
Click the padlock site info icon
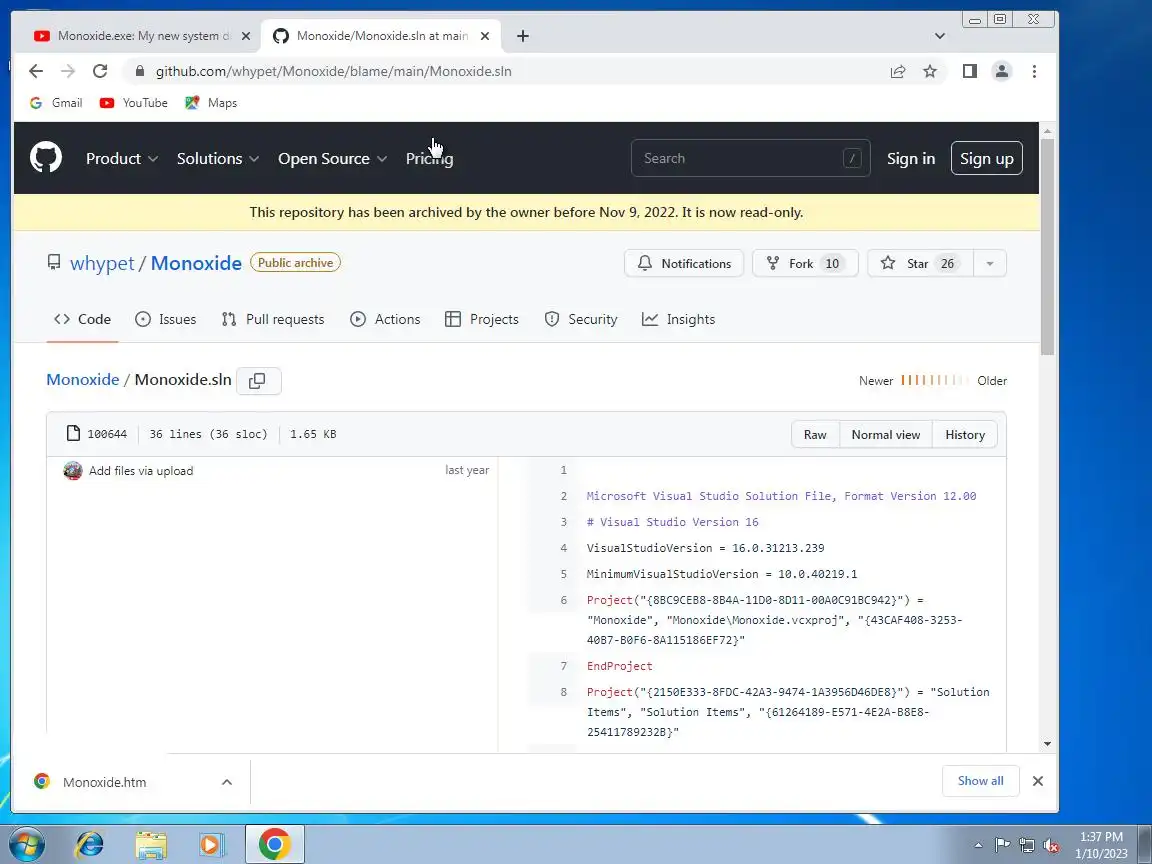(x=140, y=71)
